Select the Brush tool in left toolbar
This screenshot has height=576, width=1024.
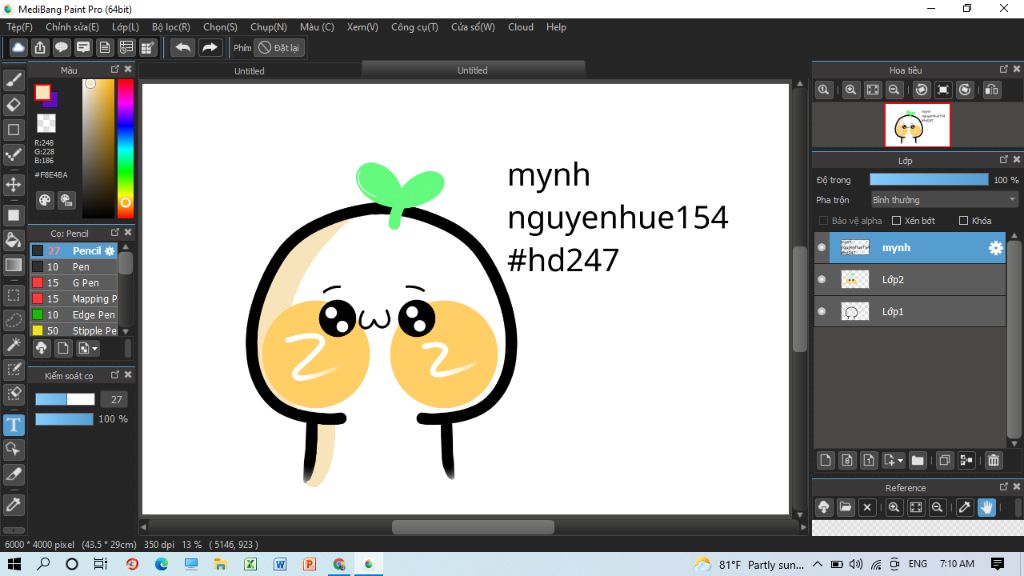click(14, 80)
